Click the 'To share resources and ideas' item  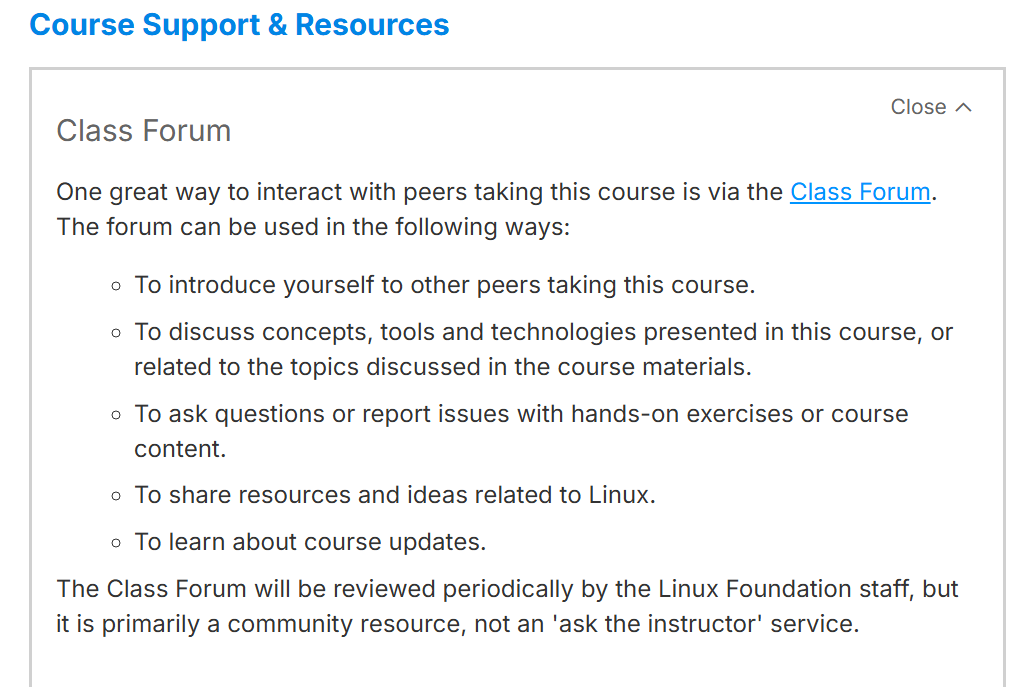[395, 496]
